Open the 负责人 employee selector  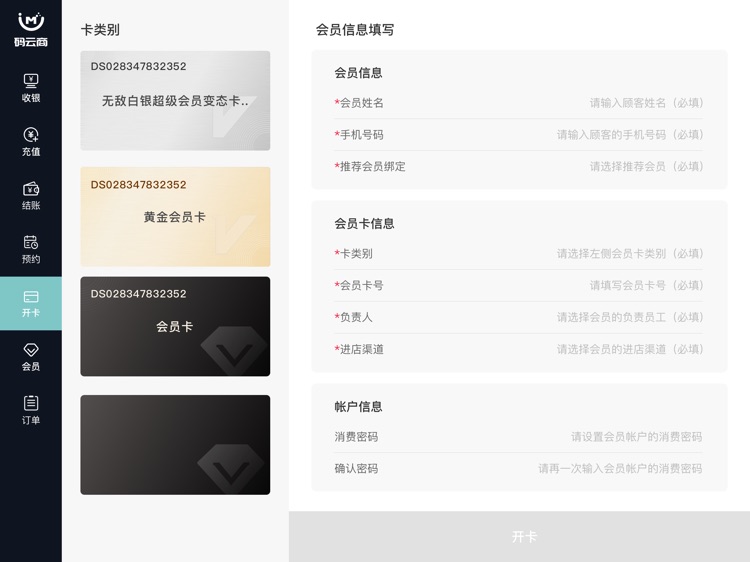(519, 317)
